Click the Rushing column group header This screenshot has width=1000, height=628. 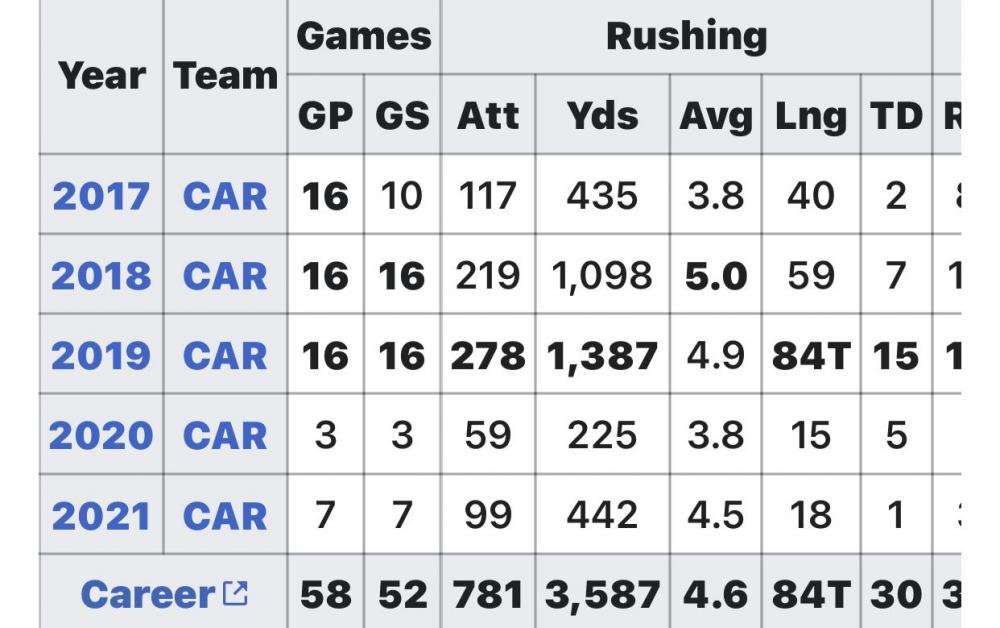coord(686,37)
